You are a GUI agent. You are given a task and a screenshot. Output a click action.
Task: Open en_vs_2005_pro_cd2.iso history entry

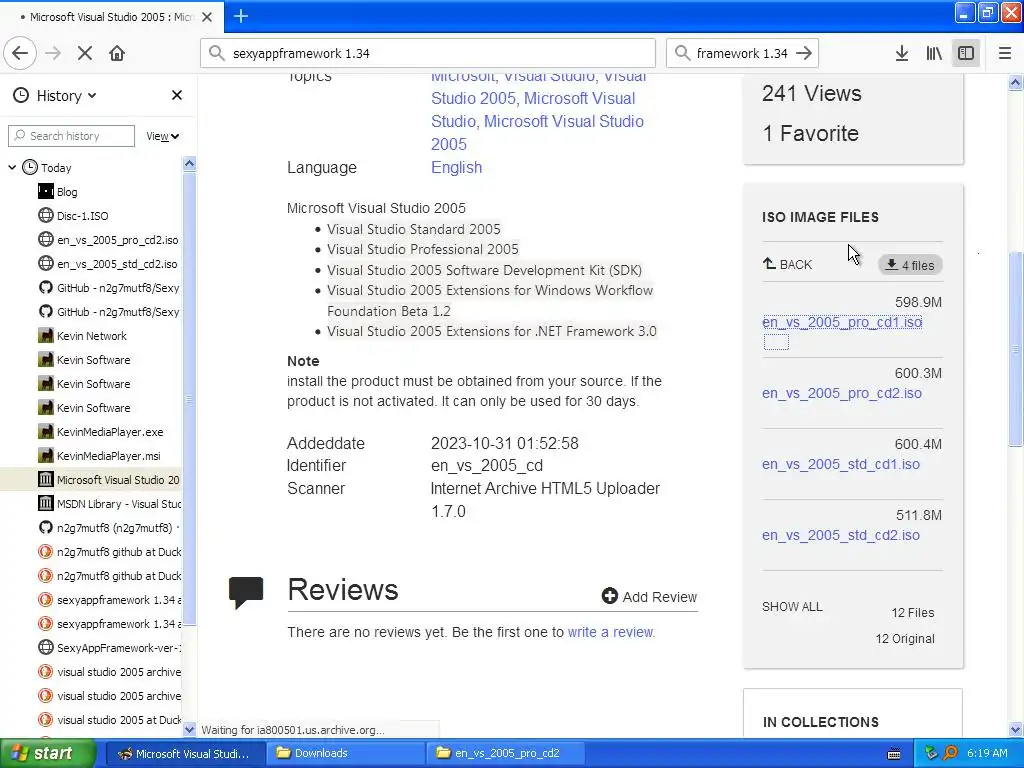coord(108,240)
